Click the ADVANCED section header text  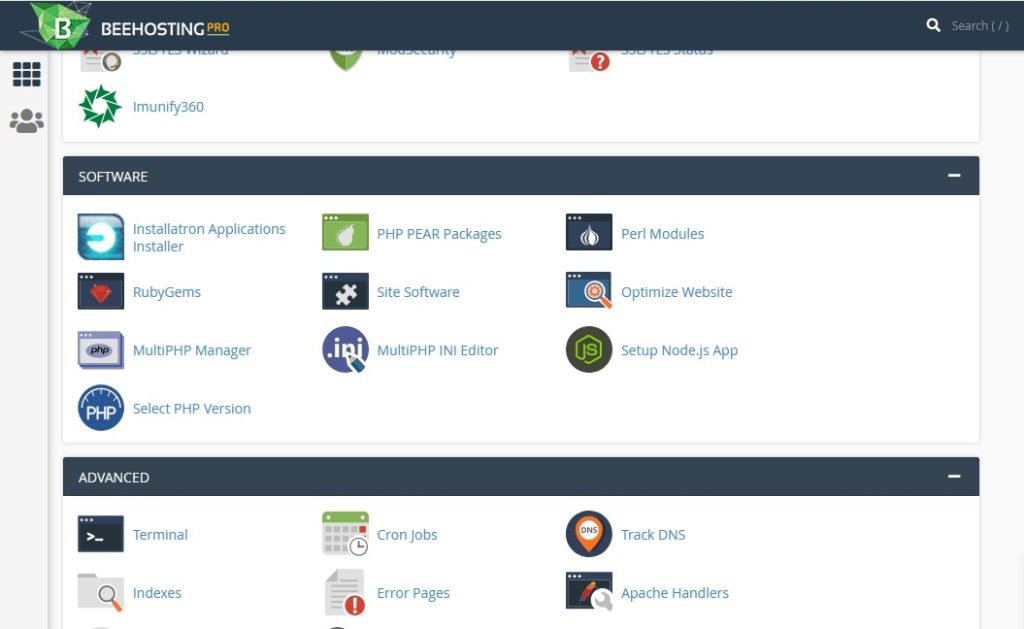[114, 477]
